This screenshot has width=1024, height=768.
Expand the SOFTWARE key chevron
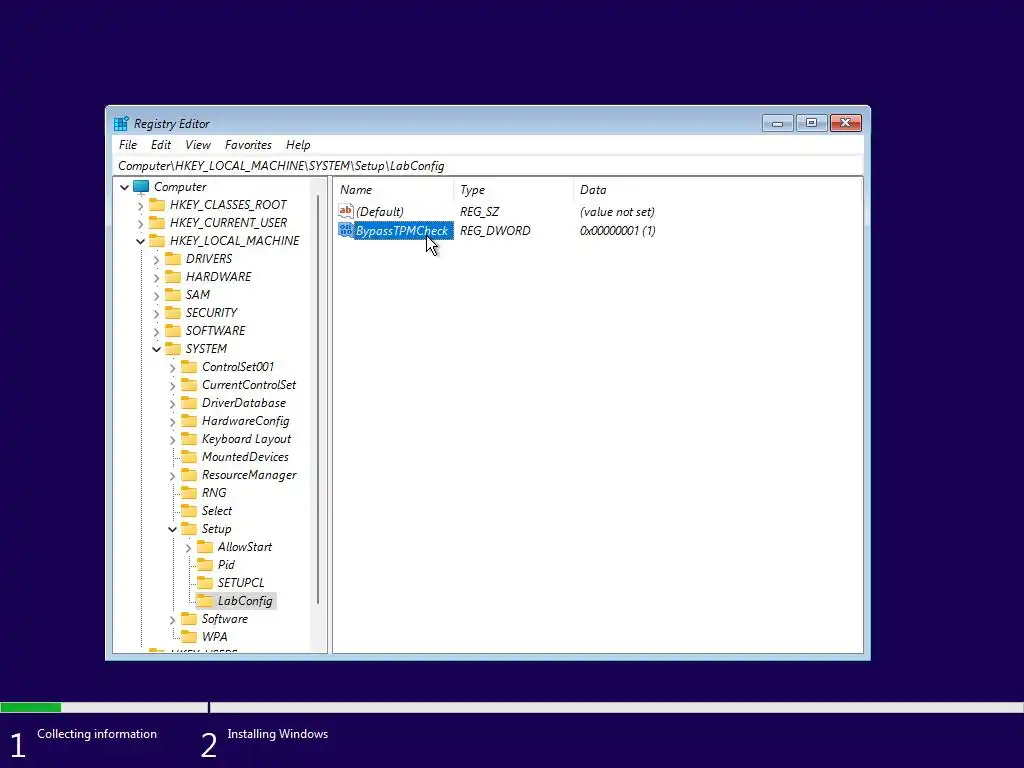156,332
